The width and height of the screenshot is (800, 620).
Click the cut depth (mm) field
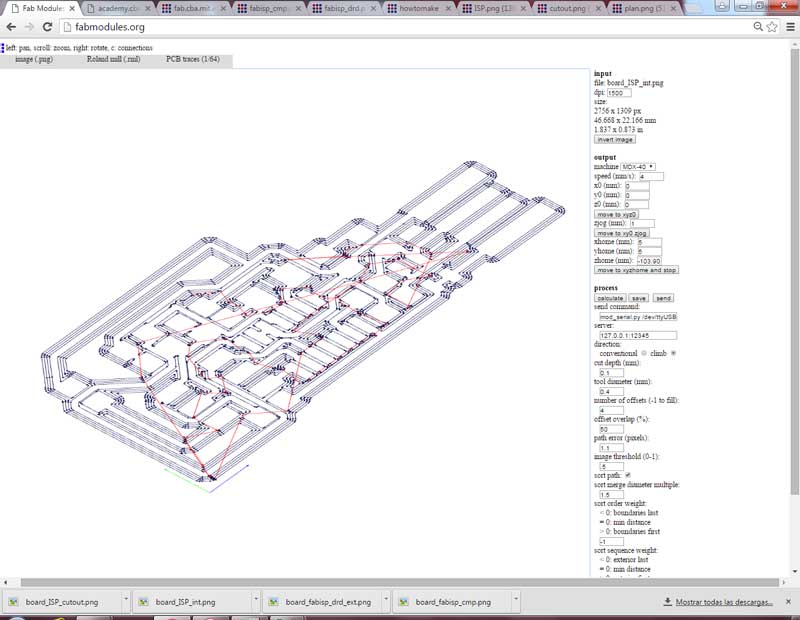point(611,373)
